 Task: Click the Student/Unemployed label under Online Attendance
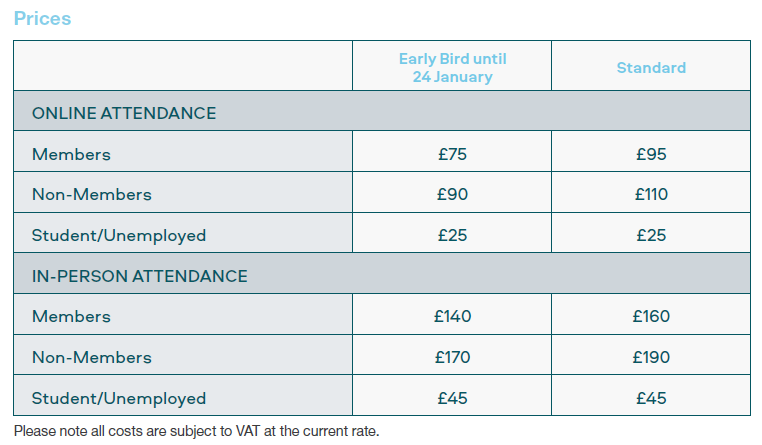119,236
